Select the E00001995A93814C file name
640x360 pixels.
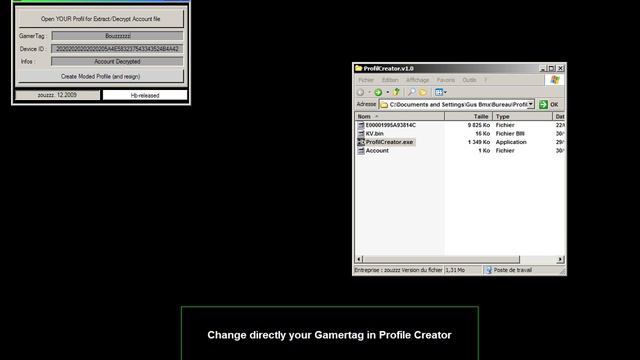[391, 125]
